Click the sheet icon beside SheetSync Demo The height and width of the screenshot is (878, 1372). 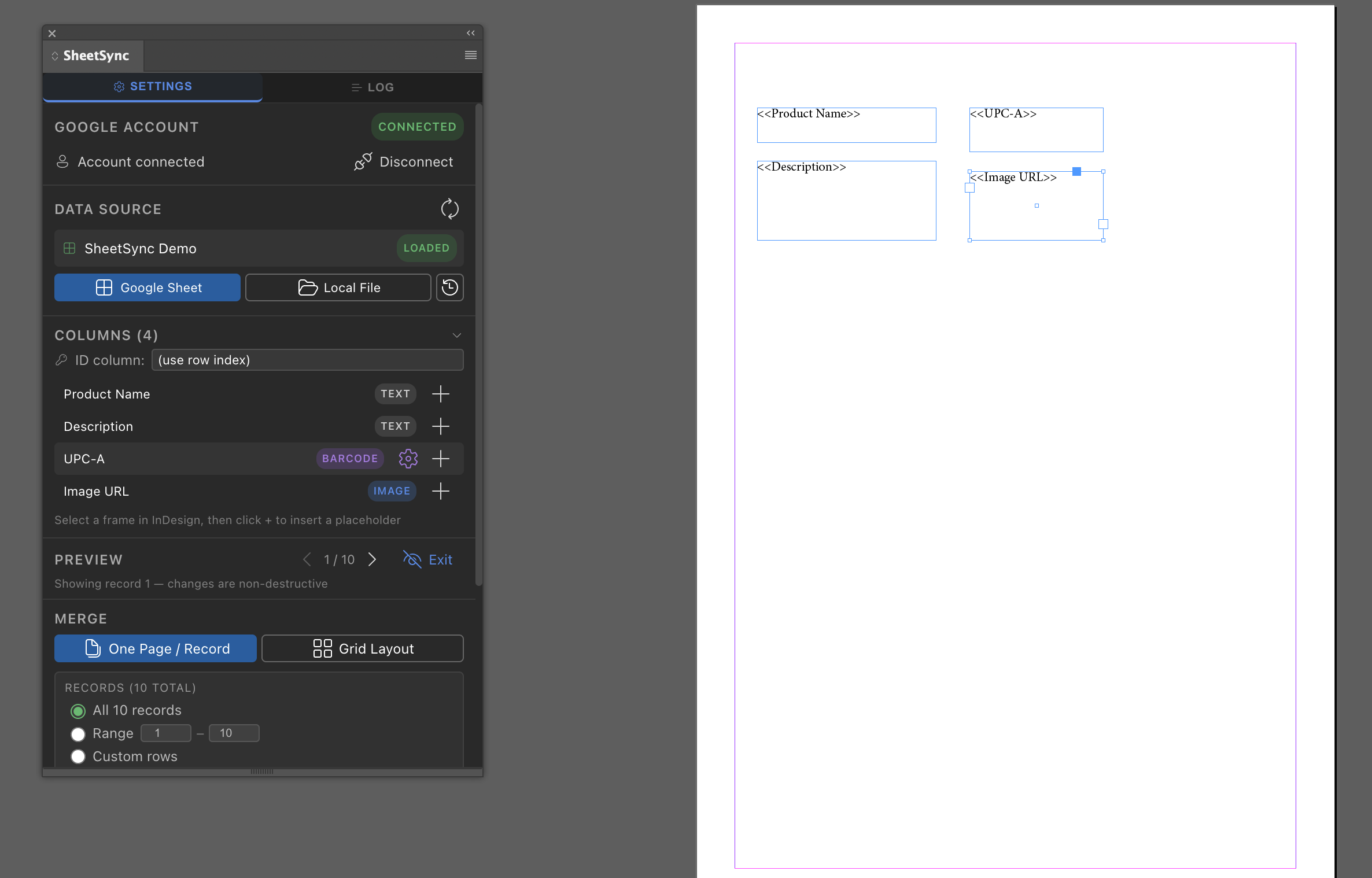(69, 248)
